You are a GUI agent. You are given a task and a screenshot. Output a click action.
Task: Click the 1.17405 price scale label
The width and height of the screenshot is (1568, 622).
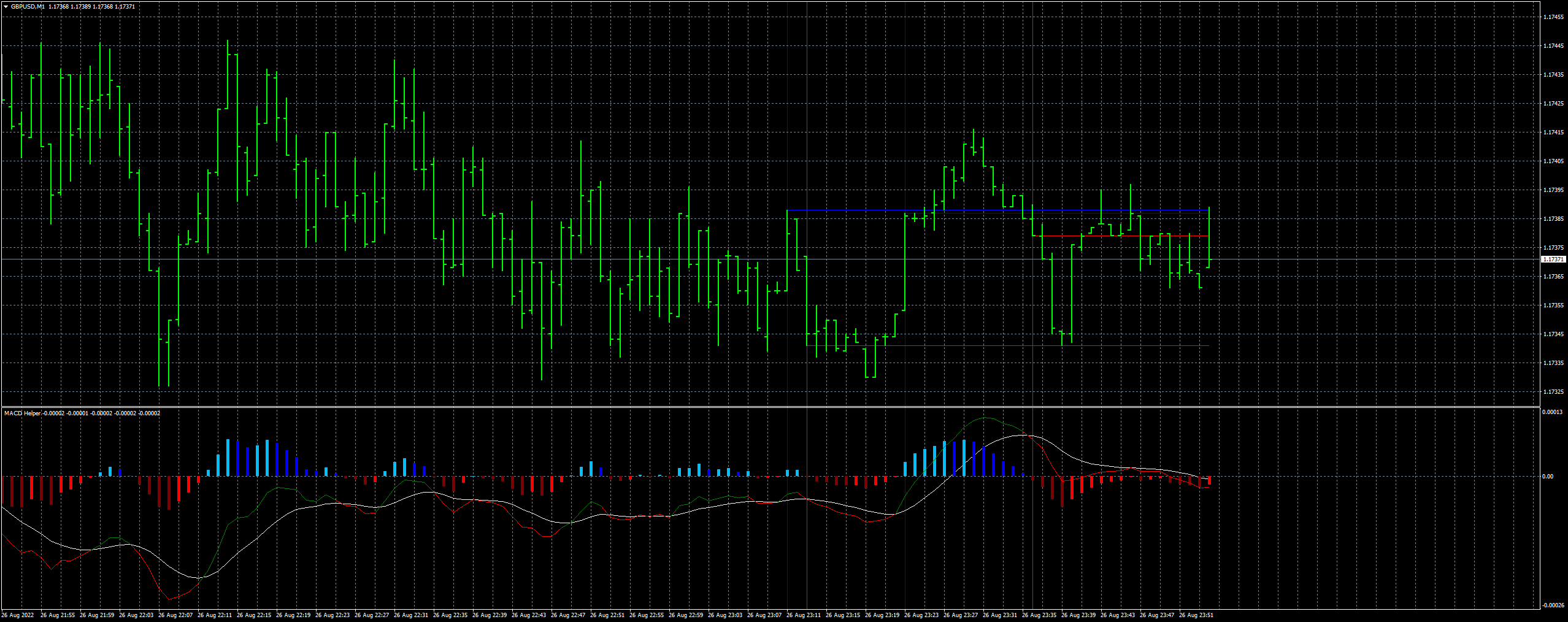[1554, 161]
